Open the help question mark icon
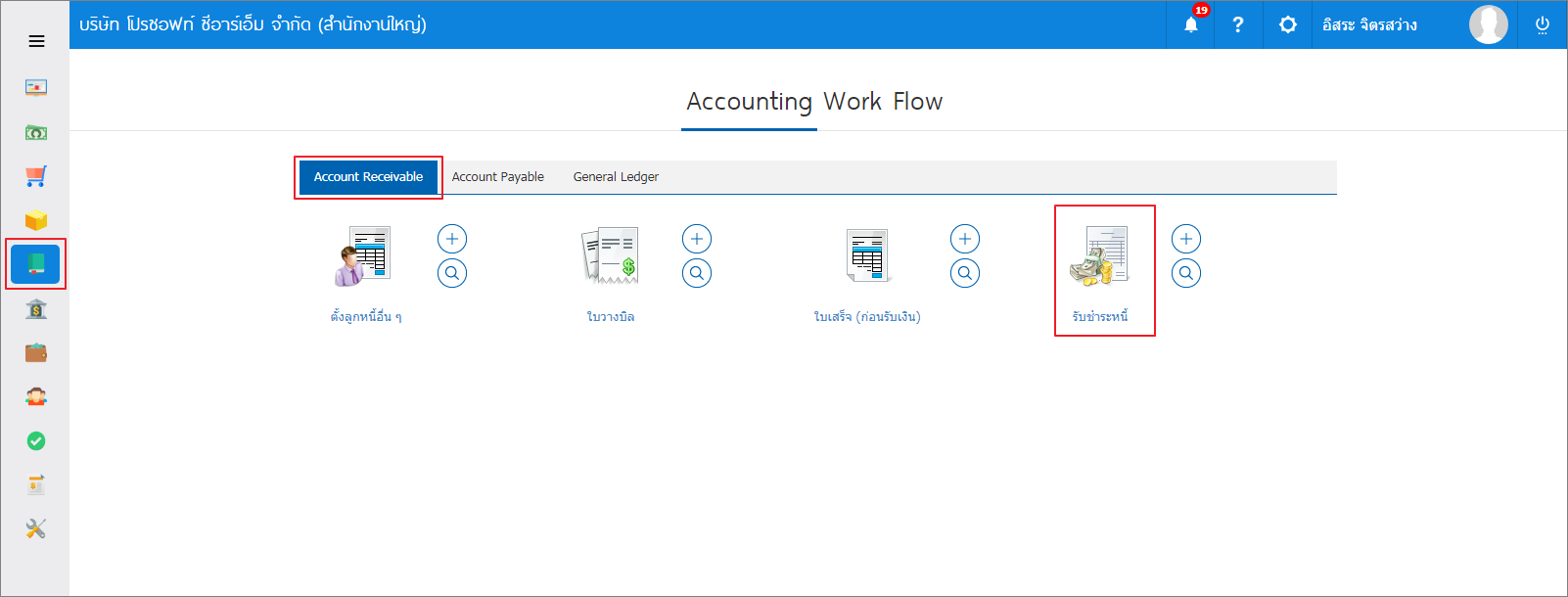1568x597 pixels. click(1238, 24)
